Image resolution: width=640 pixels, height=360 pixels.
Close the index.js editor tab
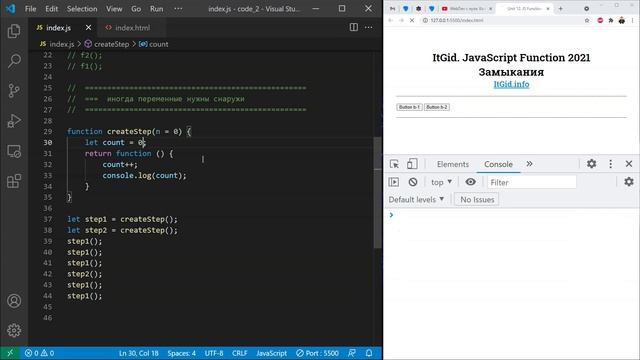pyautogui.click(x=88, y=28)
